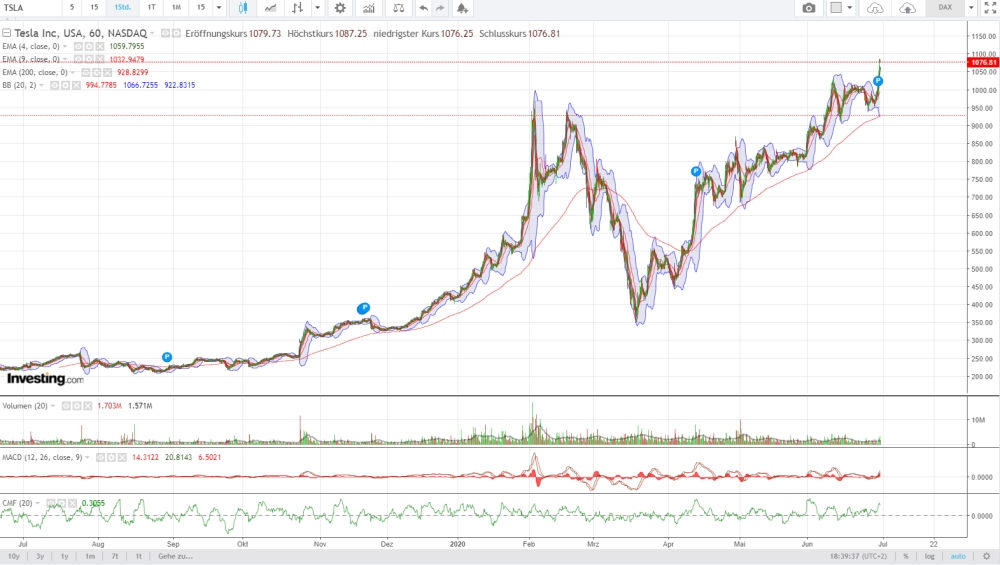Remove MACD indicator pane

click(x=122, y=457)
